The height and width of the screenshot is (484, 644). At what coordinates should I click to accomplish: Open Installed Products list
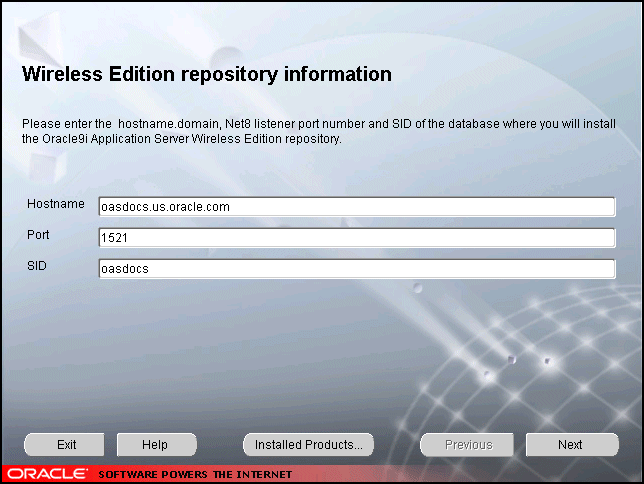(x=308, y=445)
